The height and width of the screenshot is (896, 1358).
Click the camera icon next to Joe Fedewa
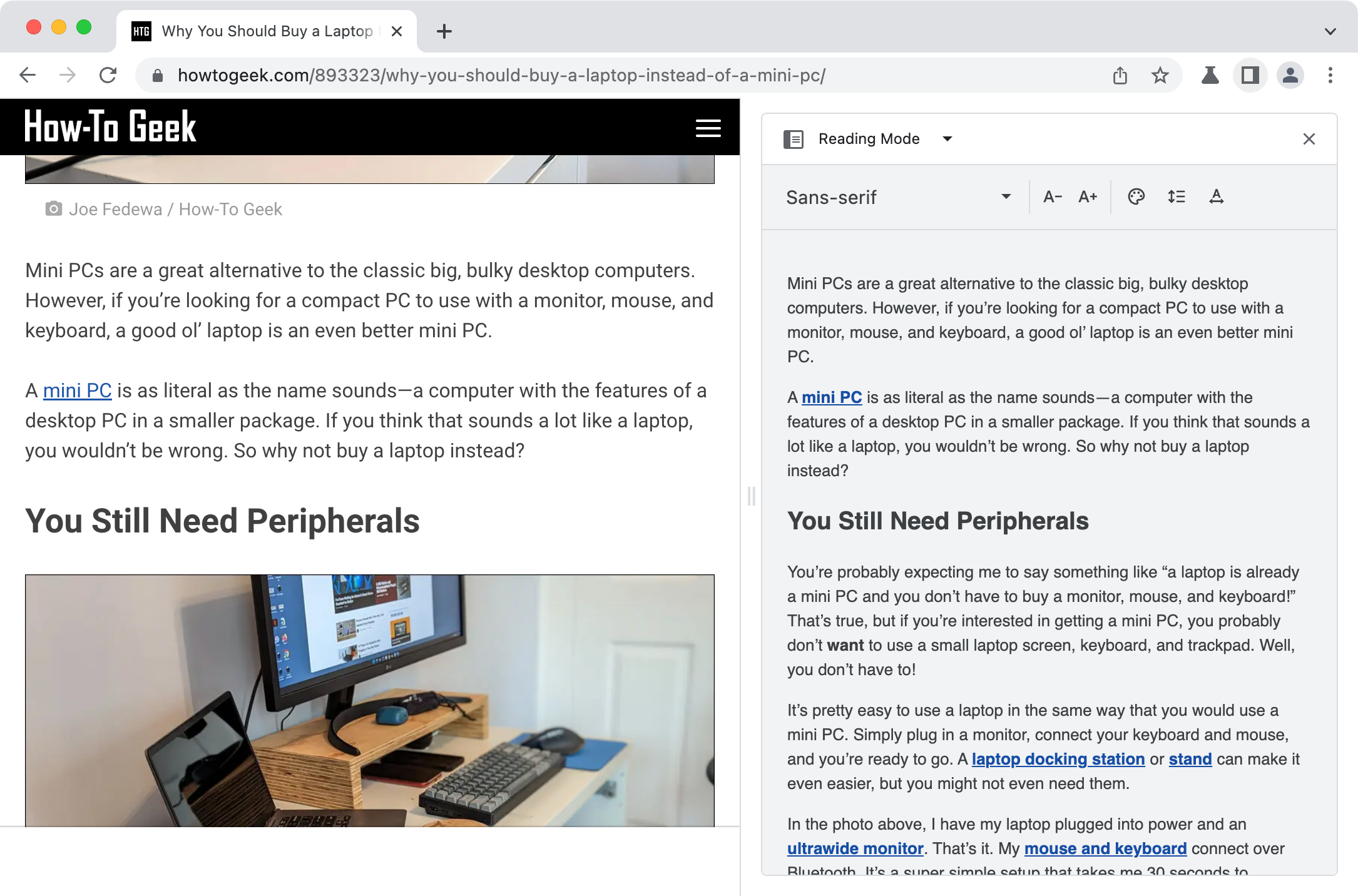click(54, 208)
